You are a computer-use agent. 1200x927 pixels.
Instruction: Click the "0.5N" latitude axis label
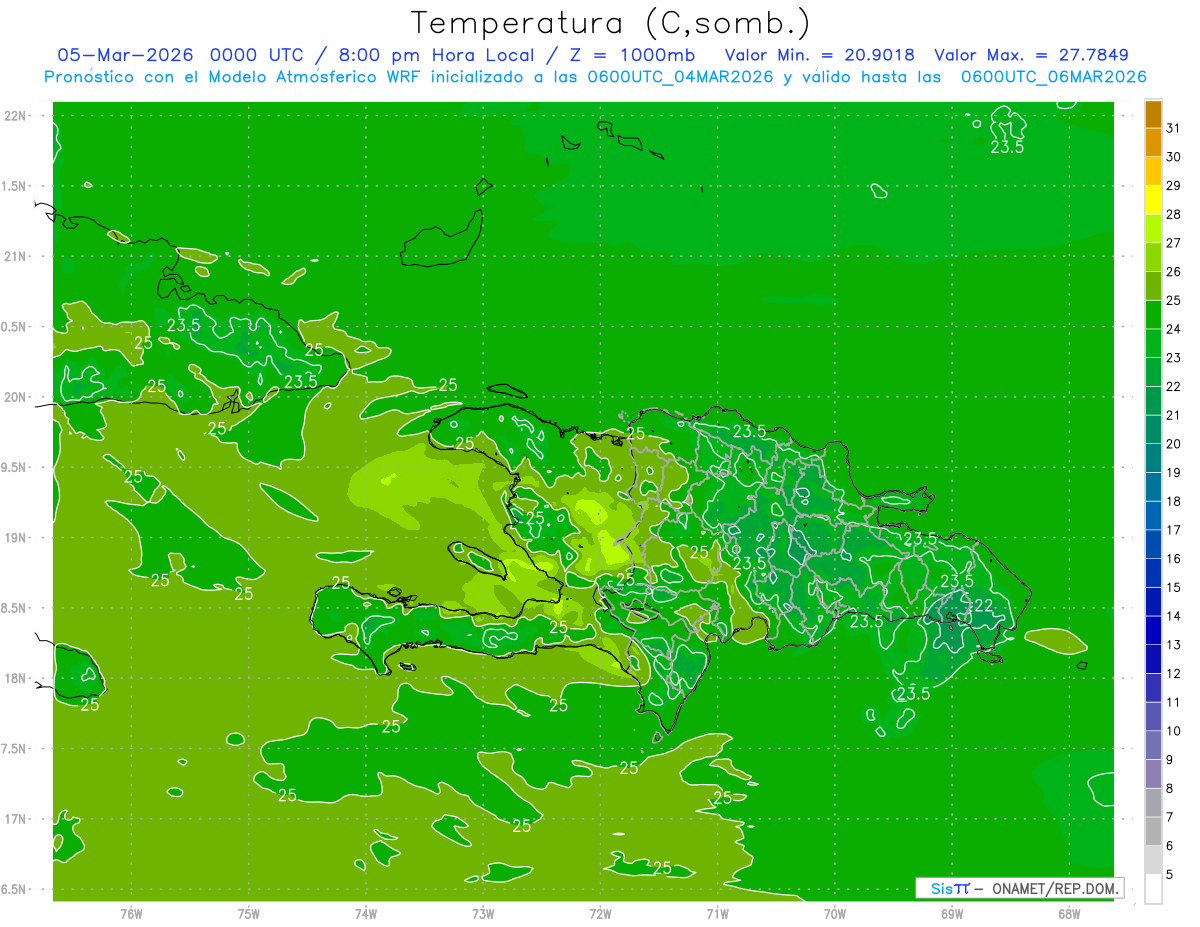coord(15,327)
